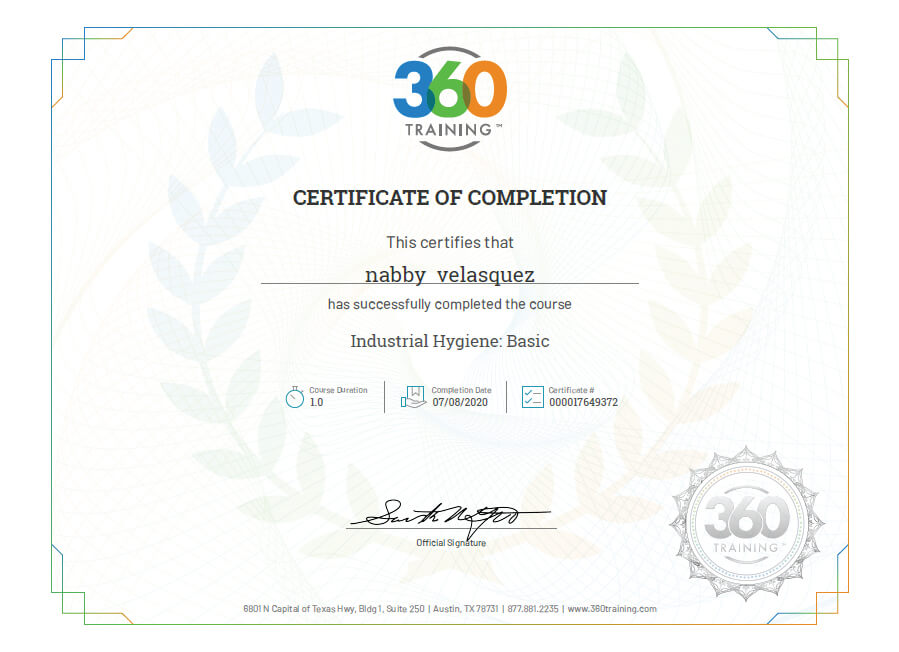Click the name "nabby velasquez"
The width and height of the screenshot is (899, 652).
click(x=450, y=275)
